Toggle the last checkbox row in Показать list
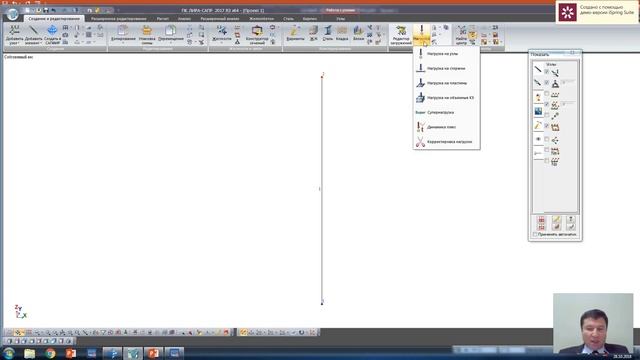640x360 pixels. click(547, 161)
